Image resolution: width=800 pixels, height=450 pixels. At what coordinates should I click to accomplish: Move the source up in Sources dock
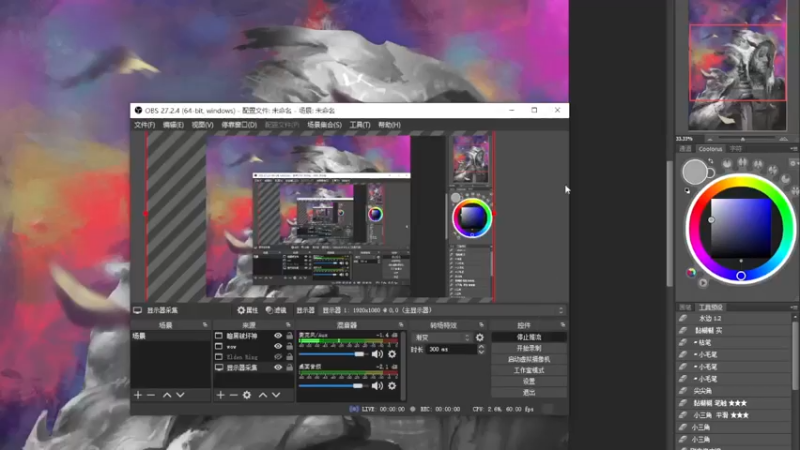tap(263, 395)
